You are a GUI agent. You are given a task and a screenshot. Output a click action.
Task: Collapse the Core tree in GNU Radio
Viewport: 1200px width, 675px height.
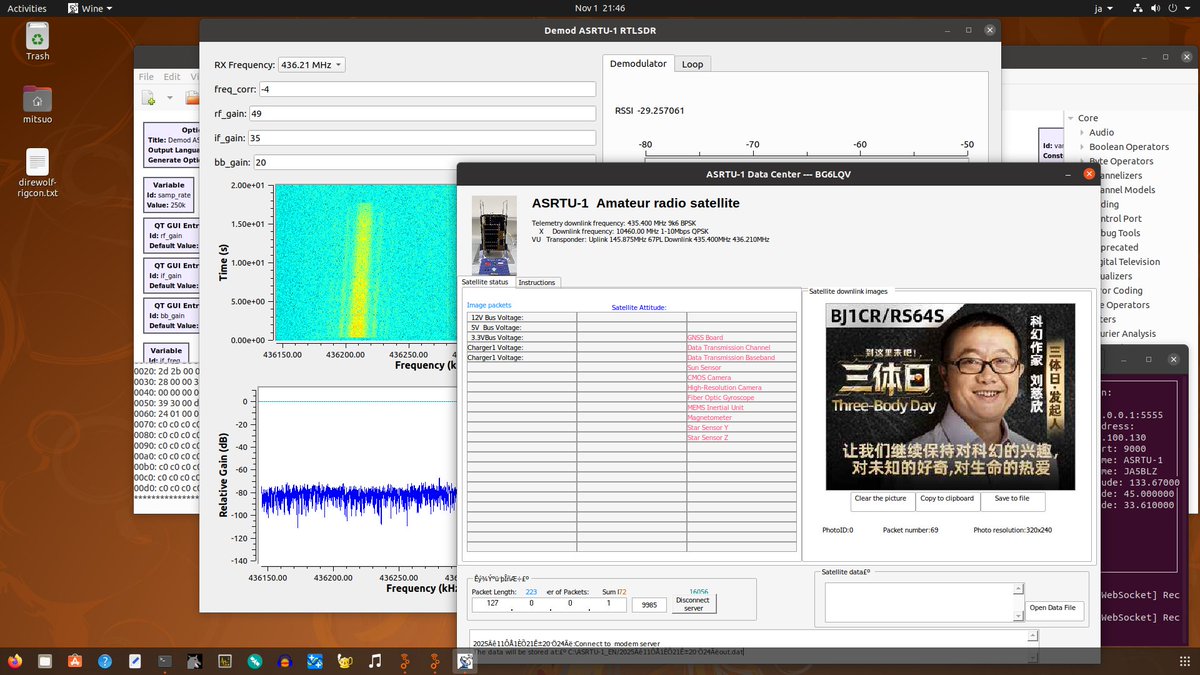pyautogui.click(x=1070, y=118)
